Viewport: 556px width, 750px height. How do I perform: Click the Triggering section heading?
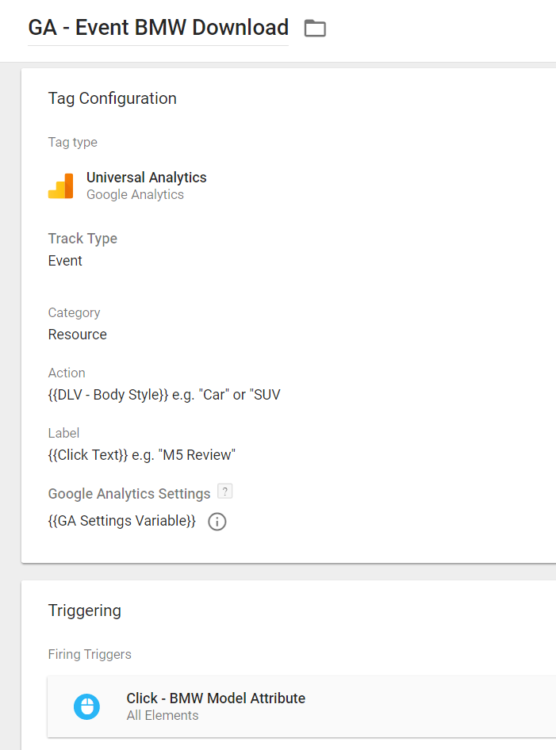[85, 611]
